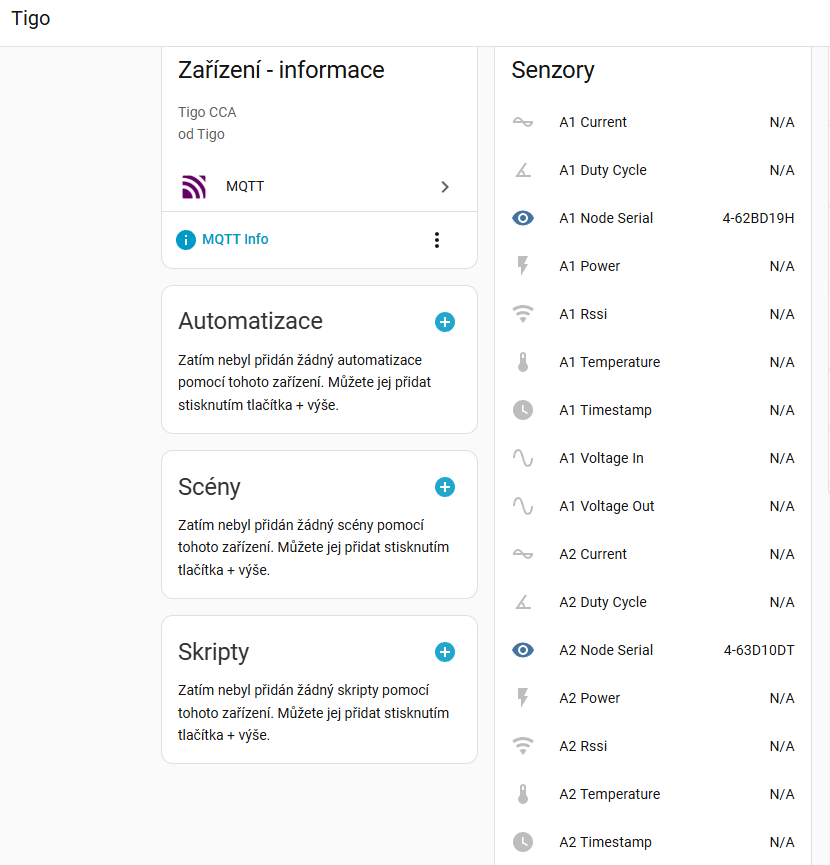
Task: Click the A1 Duty Cycle angle icon
Action: (523, 170)
